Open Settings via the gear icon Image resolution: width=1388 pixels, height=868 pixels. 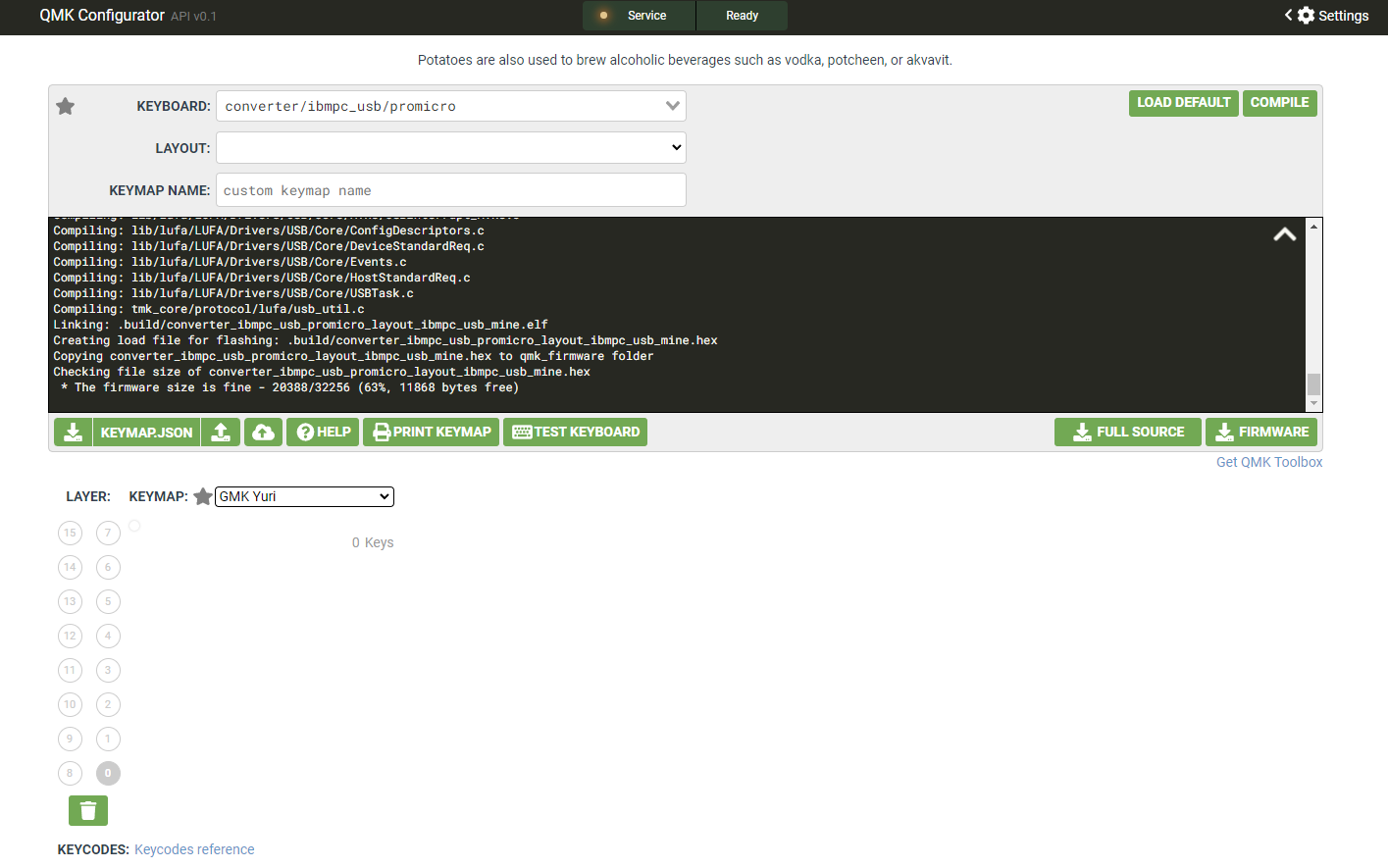tap(1306, 16)
